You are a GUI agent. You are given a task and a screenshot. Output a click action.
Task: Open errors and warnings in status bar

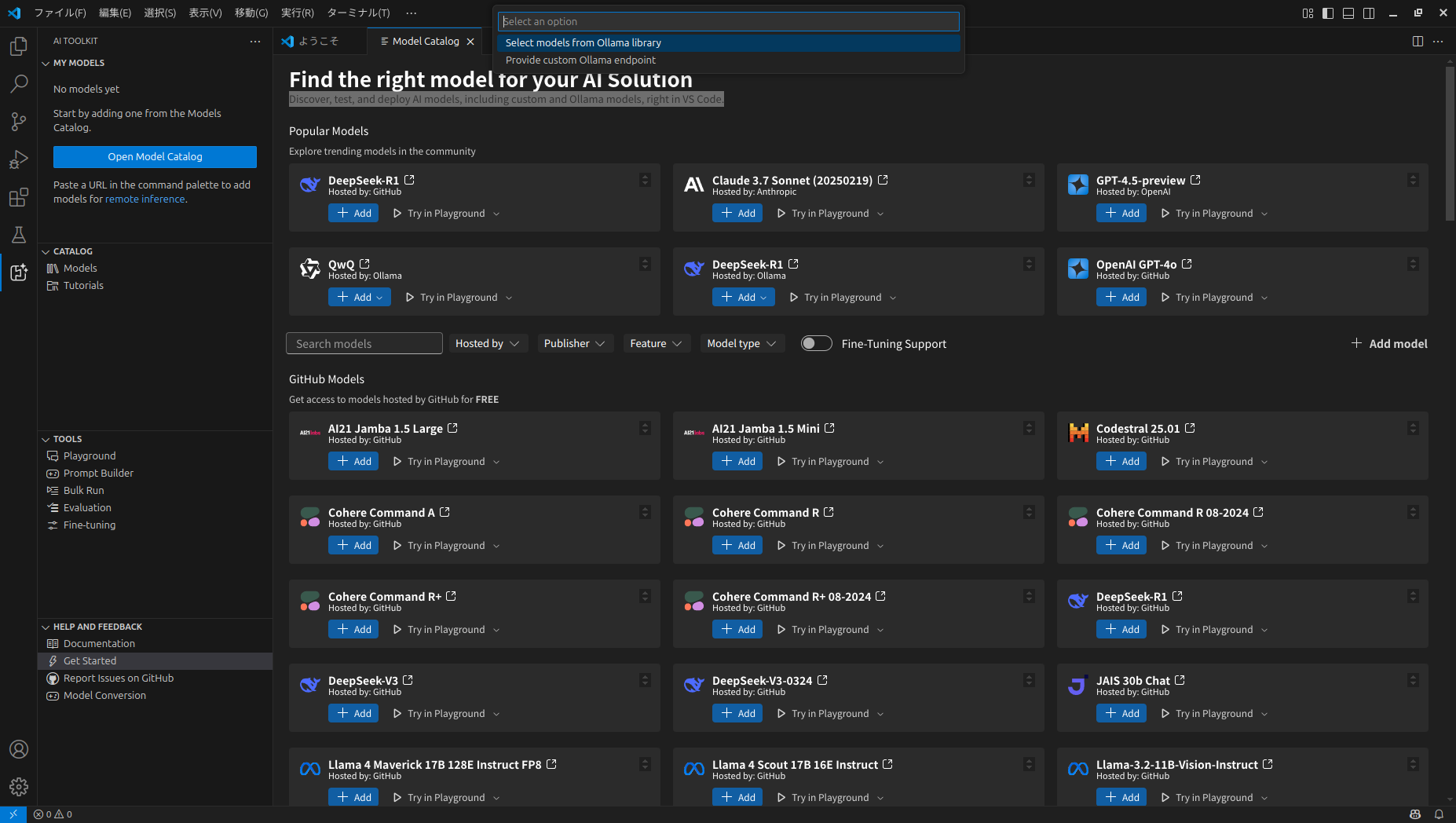[x=53, y=814]
